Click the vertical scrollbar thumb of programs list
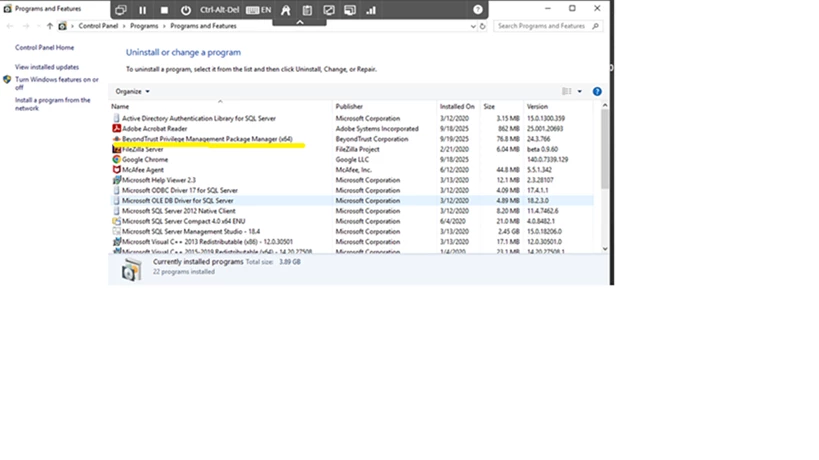 [605, 149]
